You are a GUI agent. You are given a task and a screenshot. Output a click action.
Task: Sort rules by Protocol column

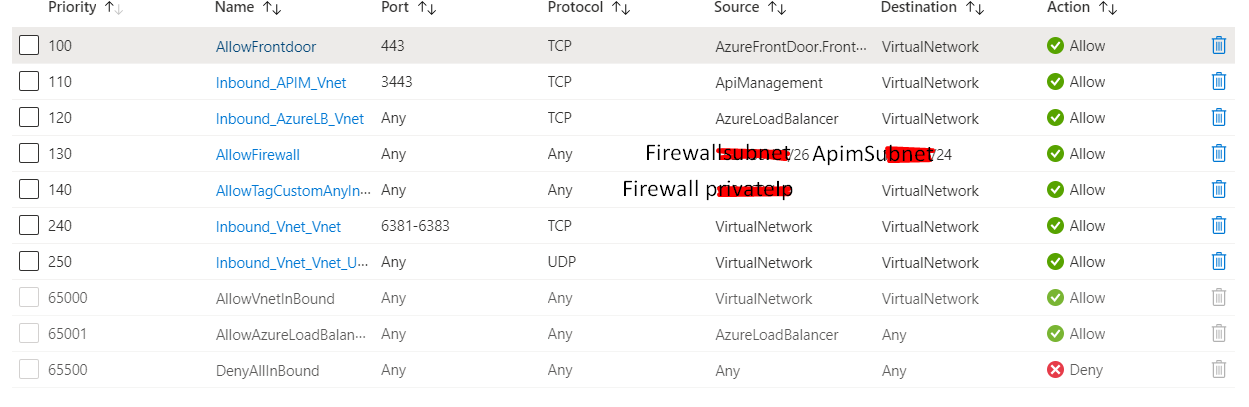[589, 8]
